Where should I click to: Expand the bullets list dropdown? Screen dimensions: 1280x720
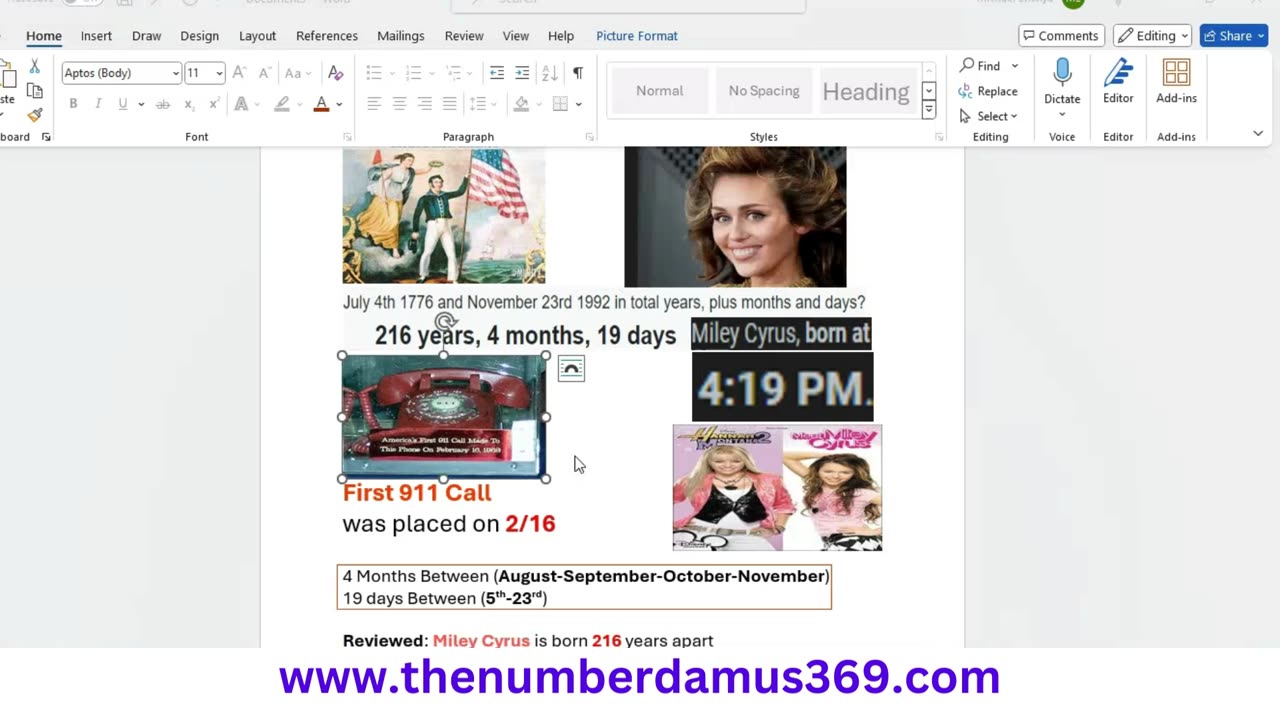(391, 73)
